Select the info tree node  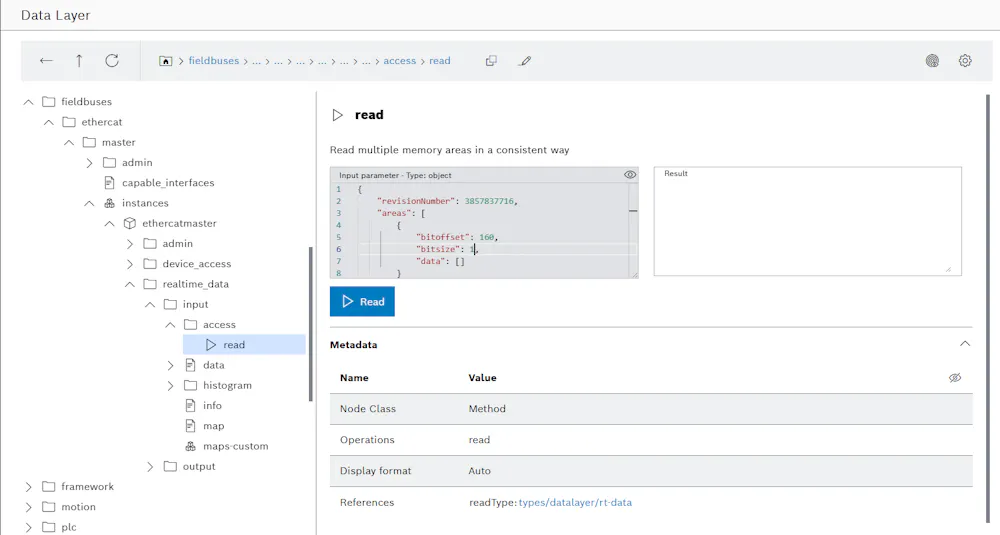point(212,406)
